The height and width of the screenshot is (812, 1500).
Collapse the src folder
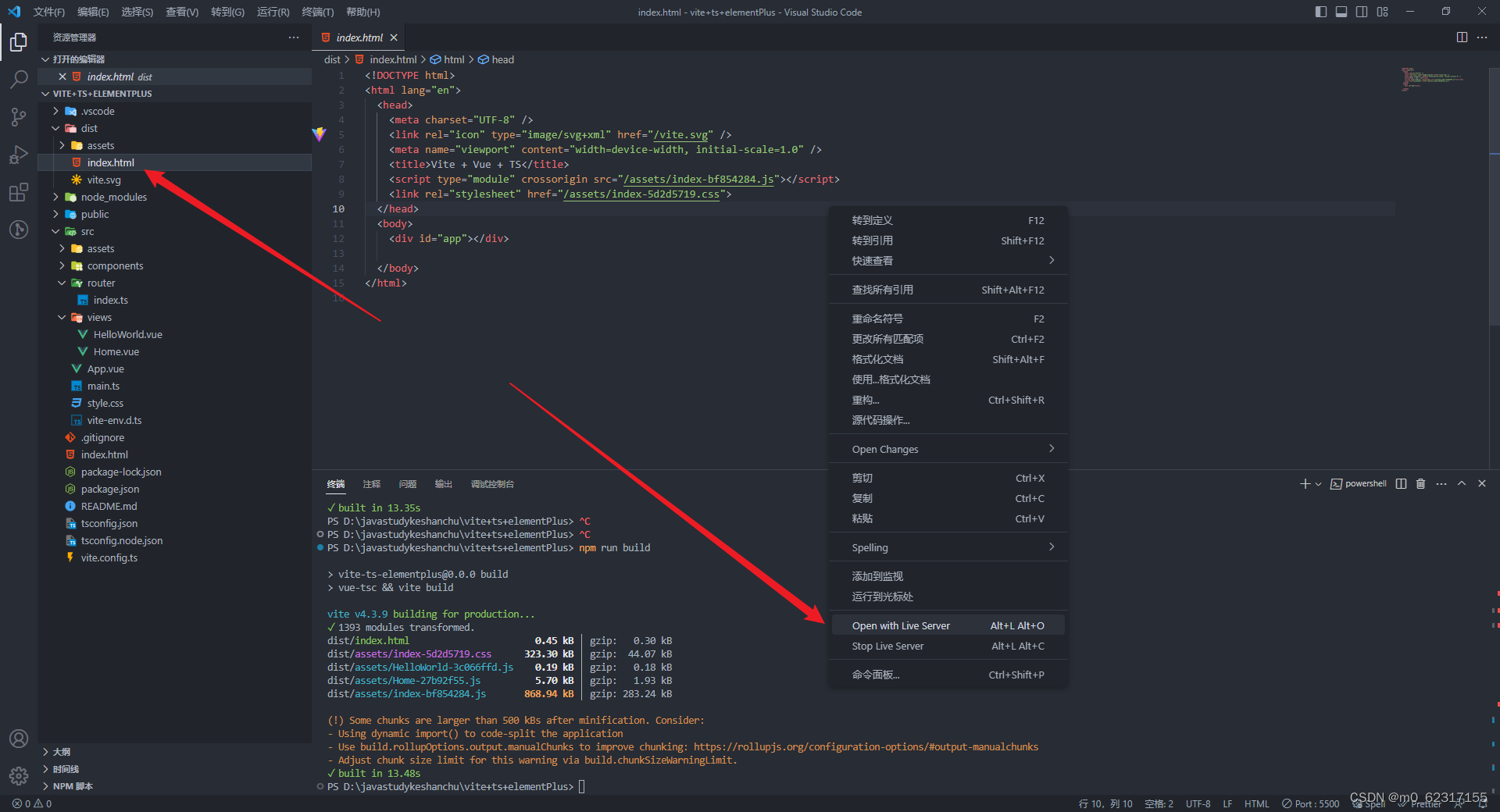coord(87,231)
